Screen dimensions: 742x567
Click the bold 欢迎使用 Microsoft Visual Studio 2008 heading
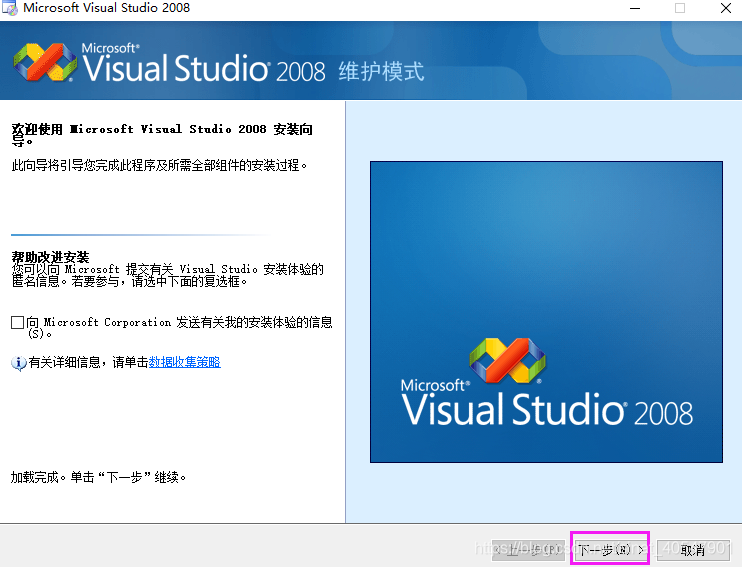coord(162,134)
